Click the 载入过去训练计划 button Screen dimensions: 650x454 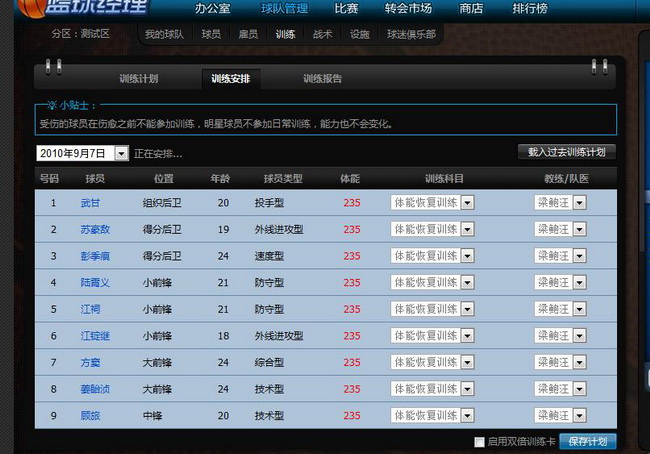(566, 152)
